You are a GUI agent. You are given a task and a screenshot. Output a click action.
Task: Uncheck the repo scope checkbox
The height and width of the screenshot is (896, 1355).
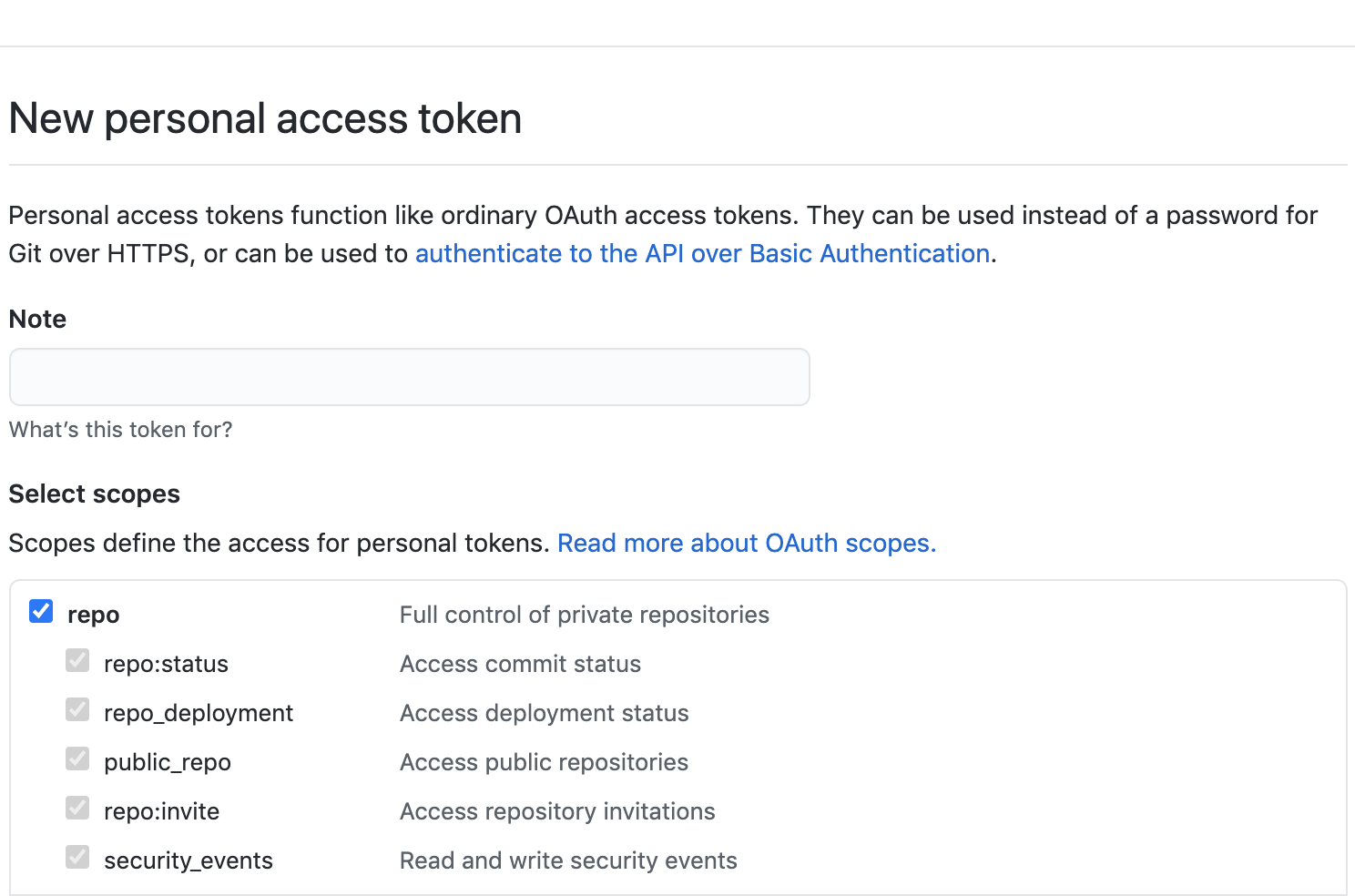pos(41,611)
